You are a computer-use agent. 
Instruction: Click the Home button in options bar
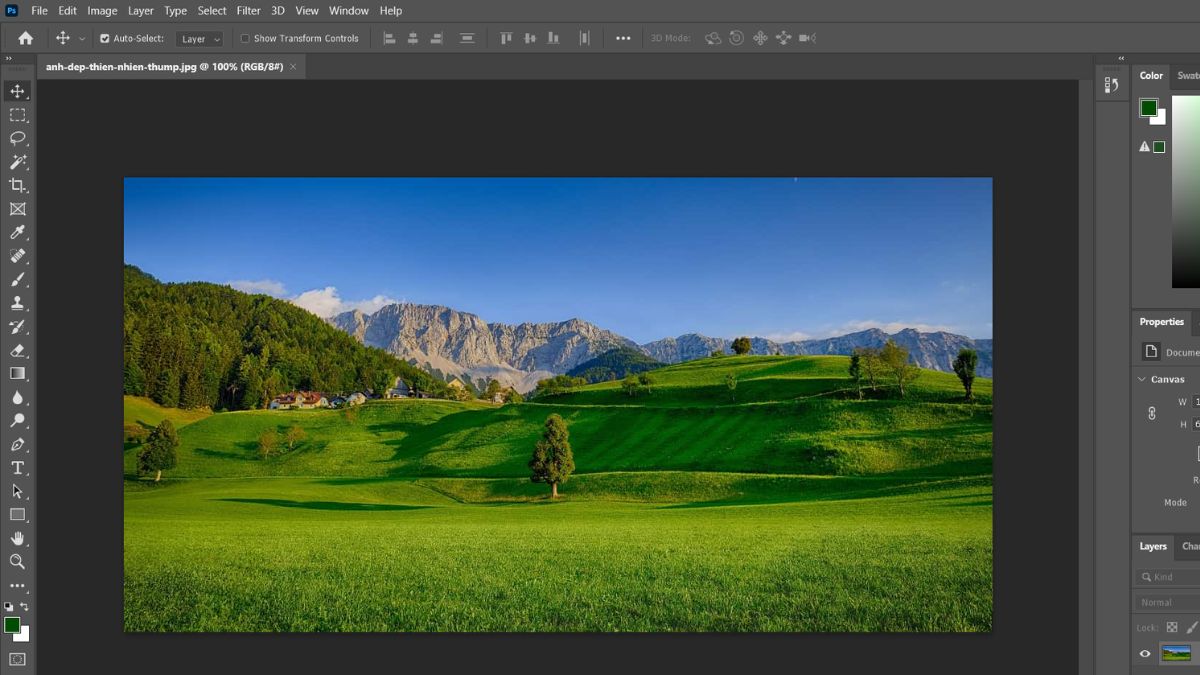pos(25,38)
